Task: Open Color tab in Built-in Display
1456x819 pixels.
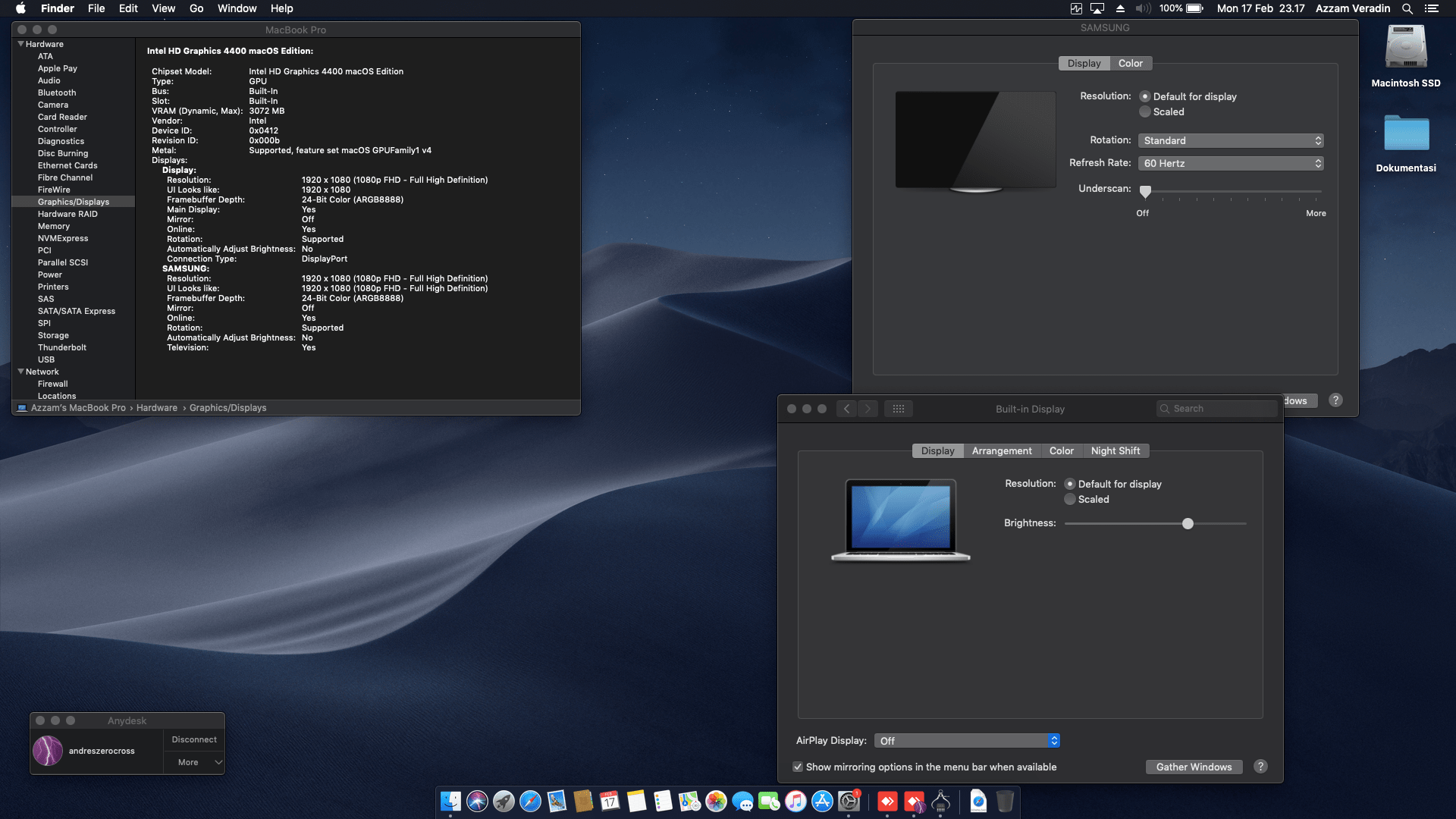Action: tap(1061, 450)
